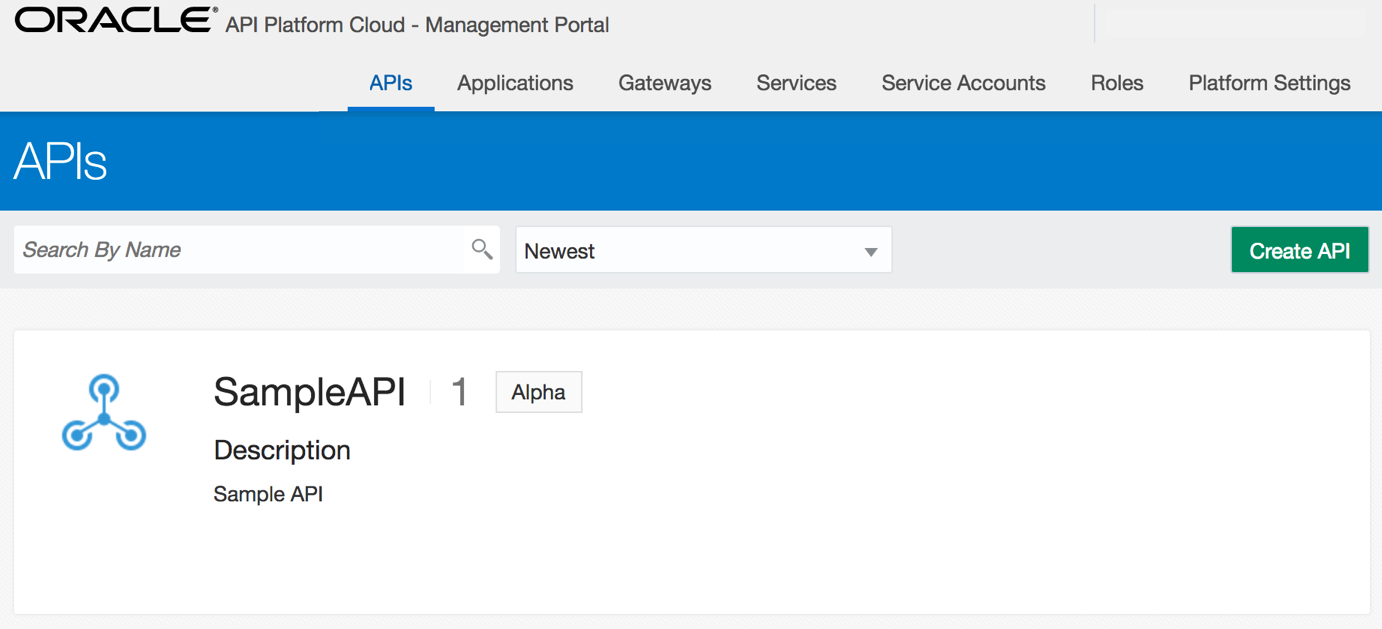
Task: Open the SampleAPI title link
Action: tap(310, 392)
